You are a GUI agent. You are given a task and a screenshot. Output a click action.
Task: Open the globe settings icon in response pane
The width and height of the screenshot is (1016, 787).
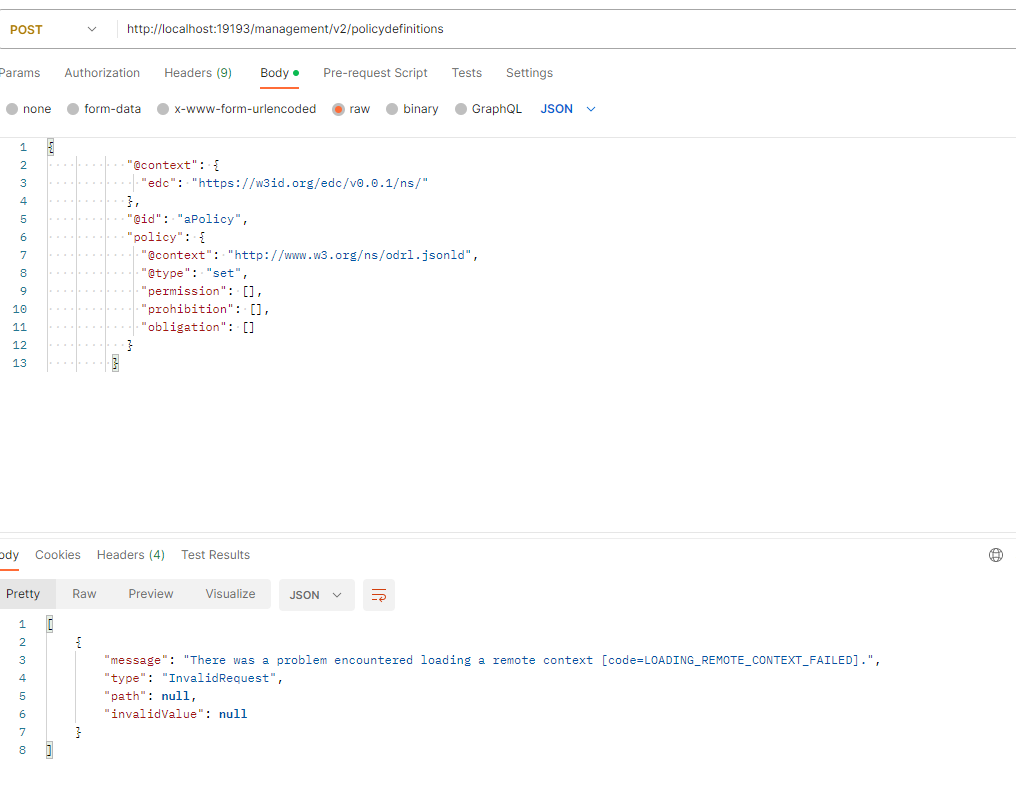995,554
